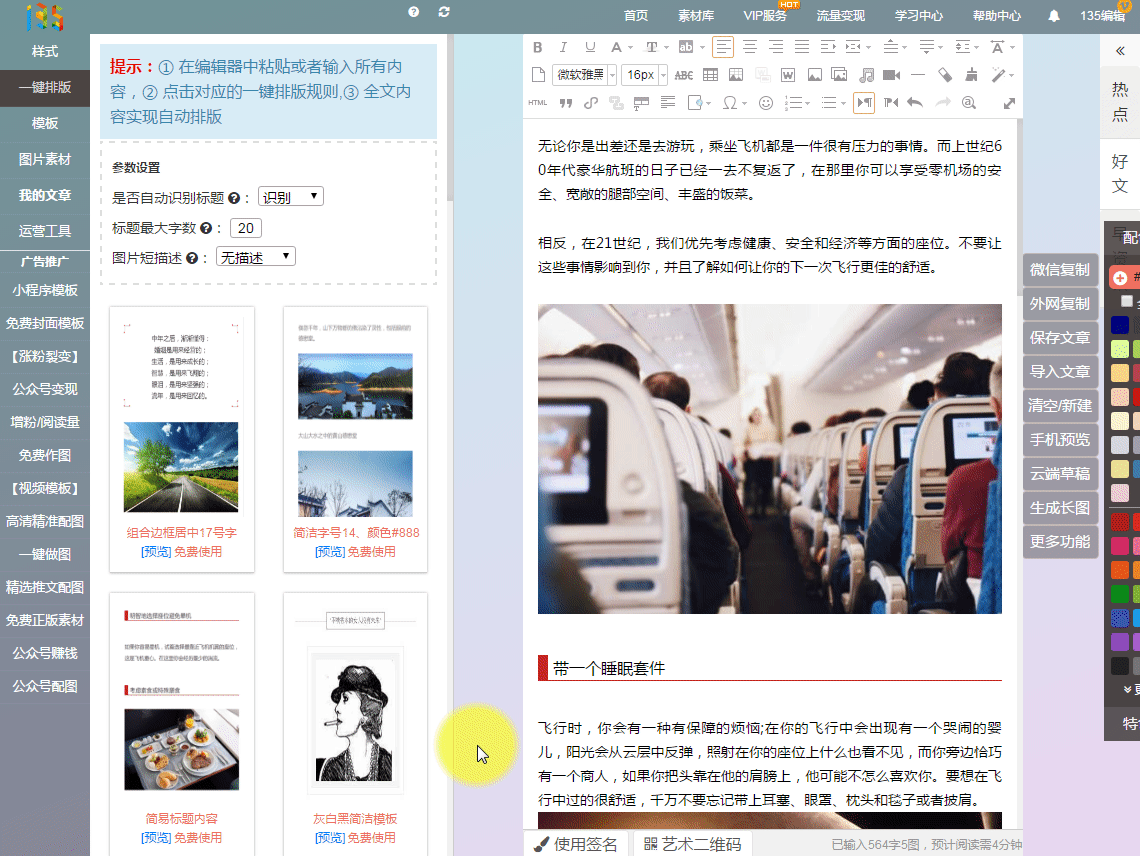The image size is (1140, 856).
Task: Pick the green color swatch
Action: pyautogui.click(x=1120, y=594)
